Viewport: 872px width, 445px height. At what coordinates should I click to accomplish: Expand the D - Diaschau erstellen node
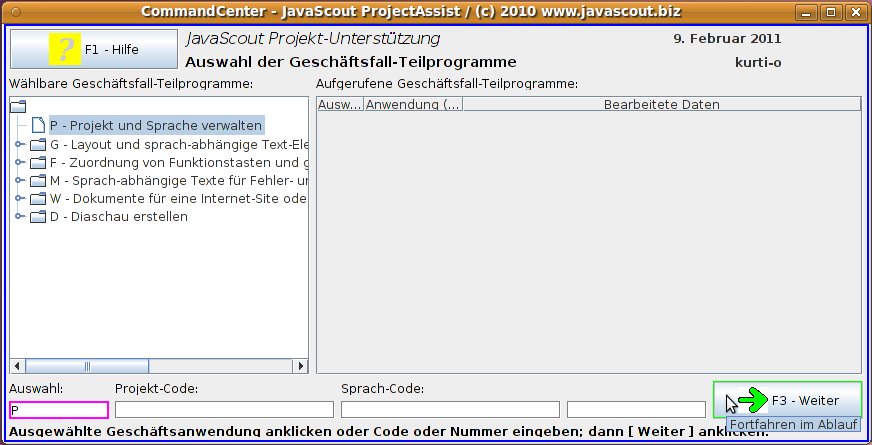click(19, 217)
